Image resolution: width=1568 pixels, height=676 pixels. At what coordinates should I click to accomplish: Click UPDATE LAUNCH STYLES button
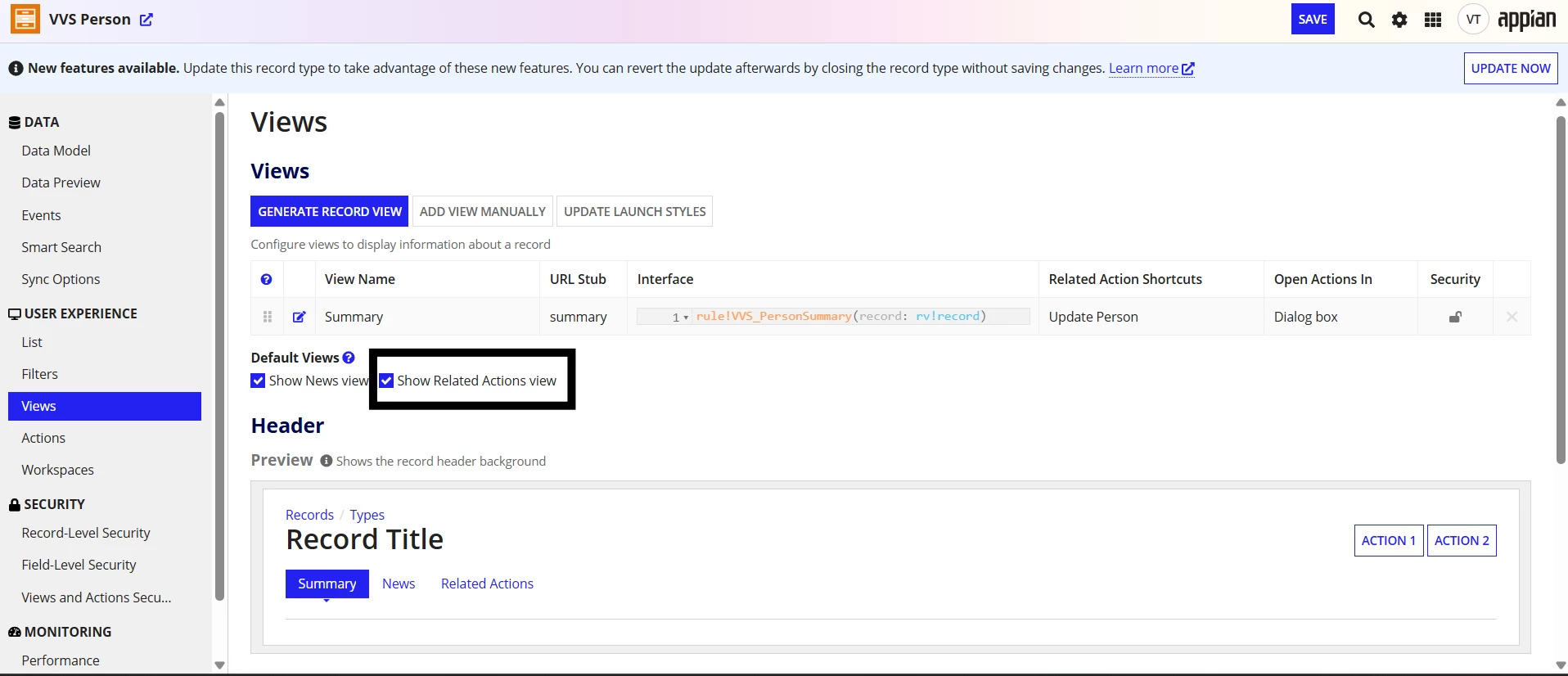[634, 211]
